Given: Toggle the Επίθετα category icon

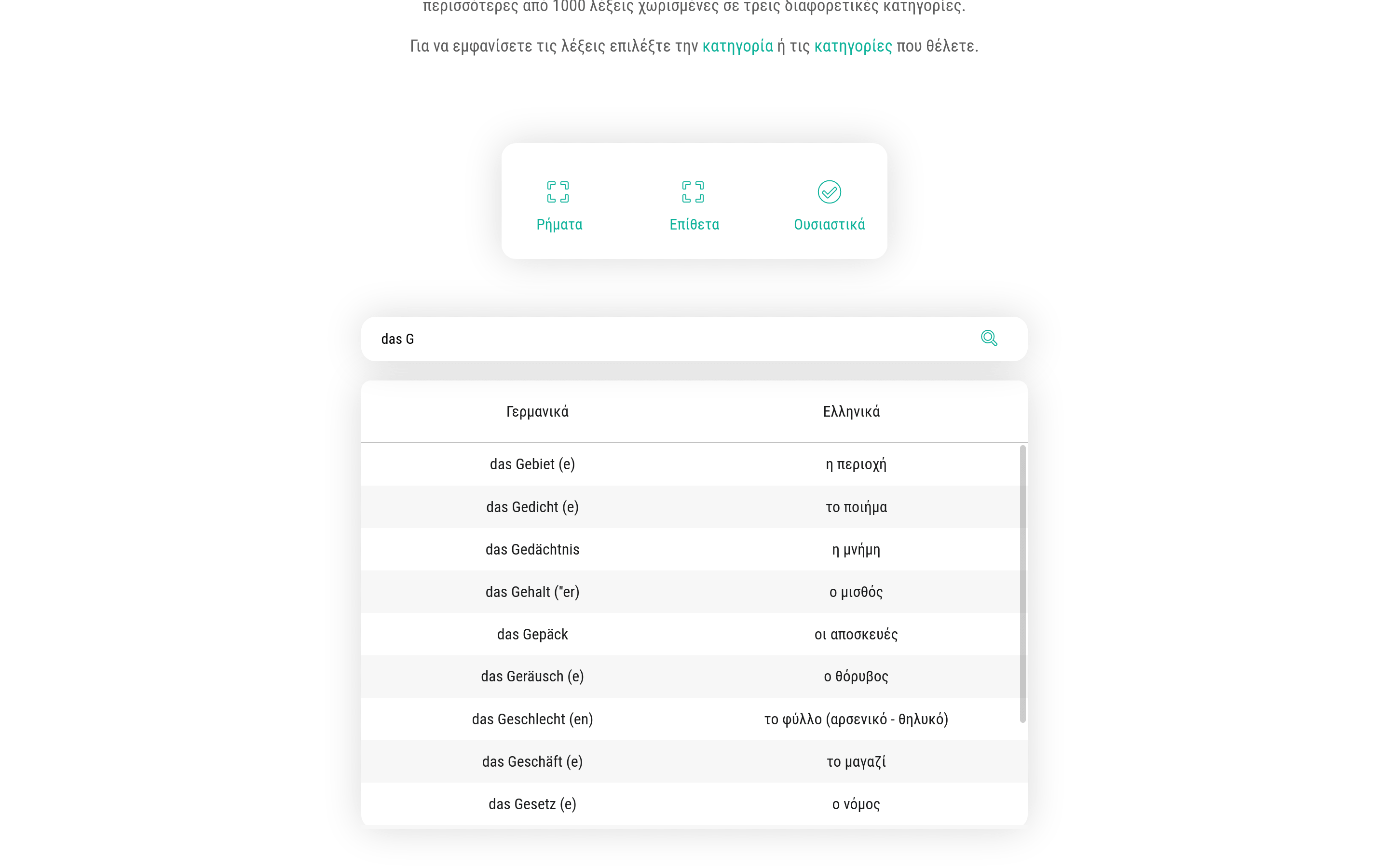Looking at the screenshot, I should (x=693, y=192).
